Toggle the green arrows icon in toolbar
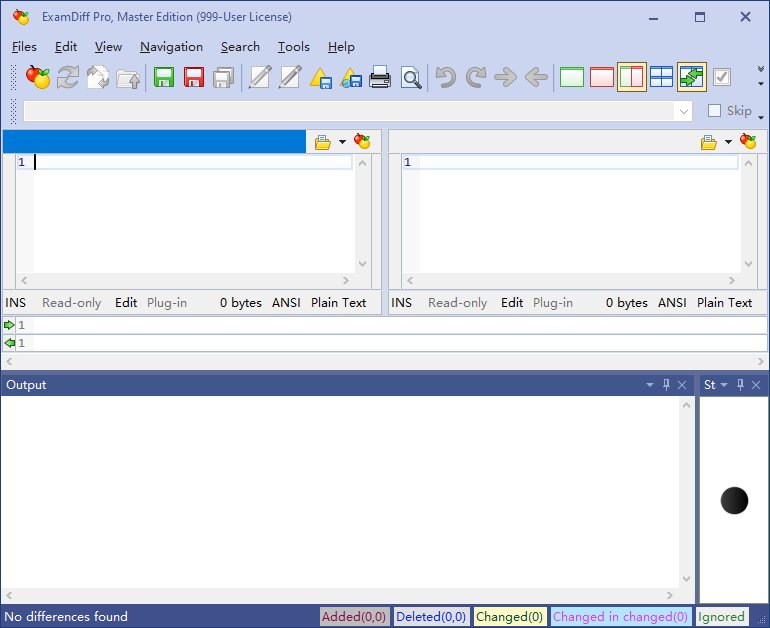The height and width of the screenshot is (628, 770). [x=691, y=77]
